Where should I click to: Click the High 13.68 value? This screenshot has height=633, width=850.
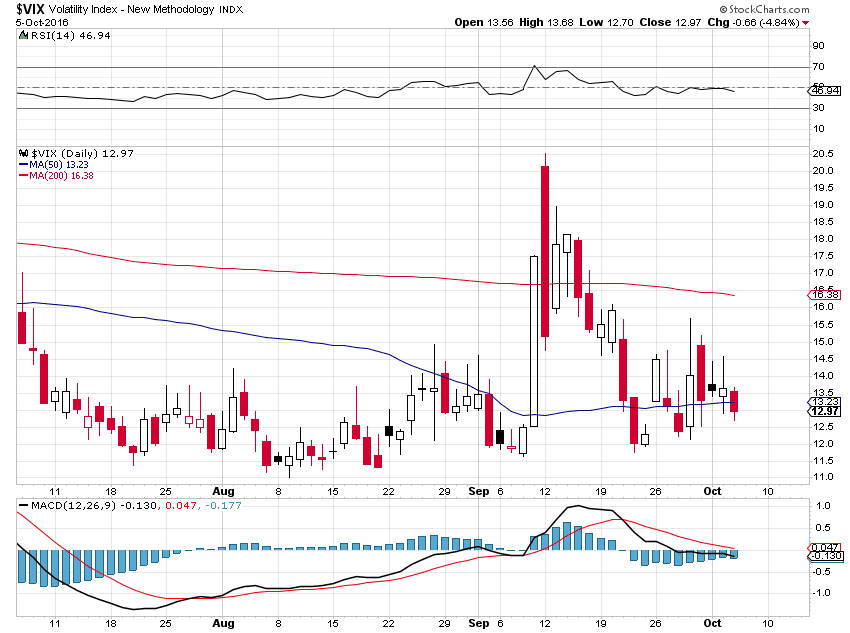tap(546, 22)
